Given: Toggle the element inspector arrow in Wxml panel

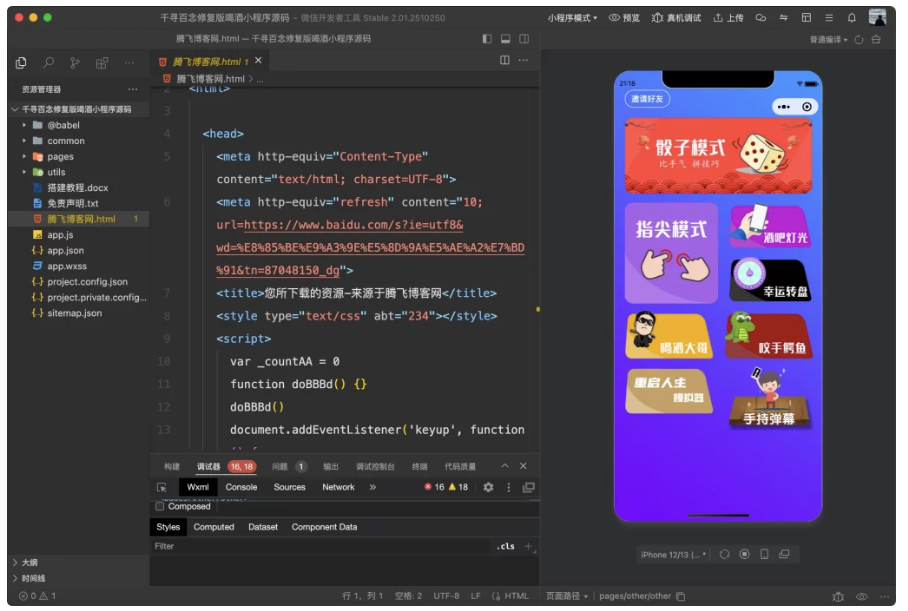Looking at the screenshot, I should (163, 487).
